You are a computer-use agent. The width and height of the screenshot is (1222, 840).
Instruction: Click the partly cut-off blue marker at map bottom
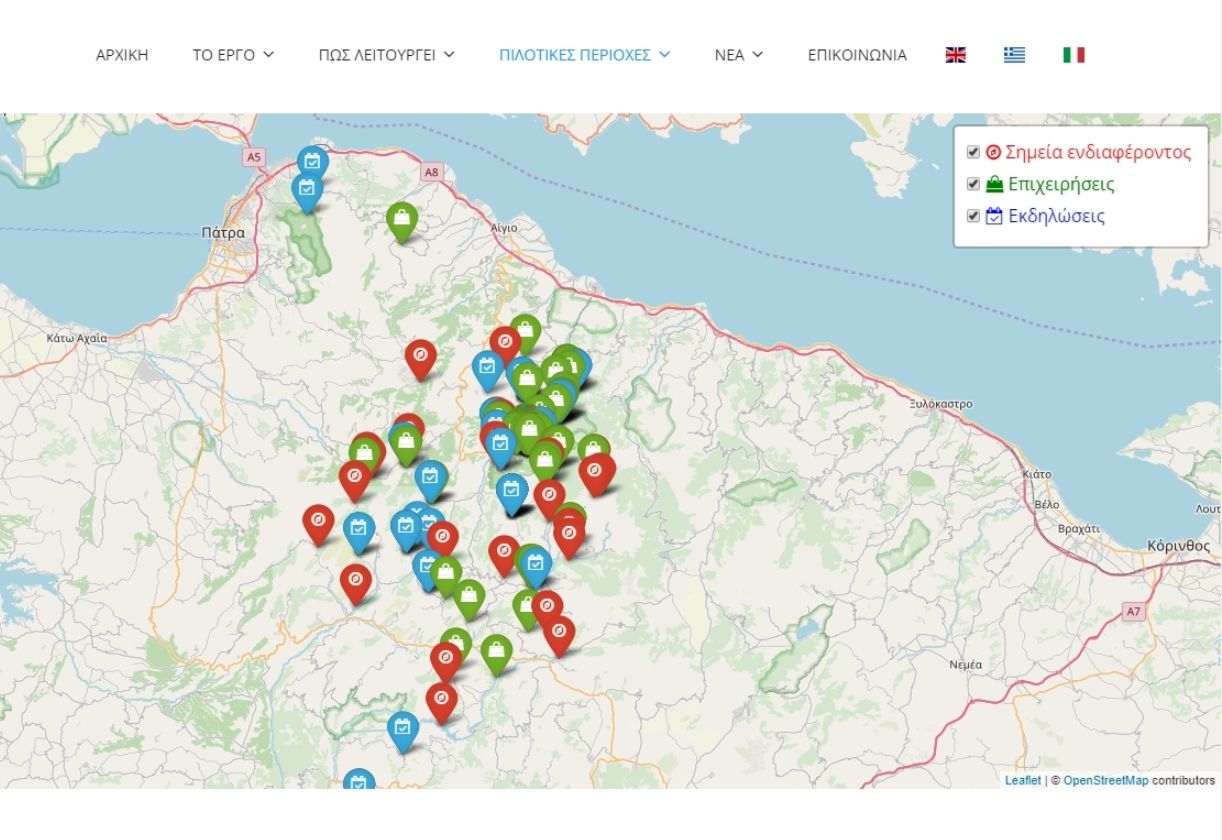[358, 781]
